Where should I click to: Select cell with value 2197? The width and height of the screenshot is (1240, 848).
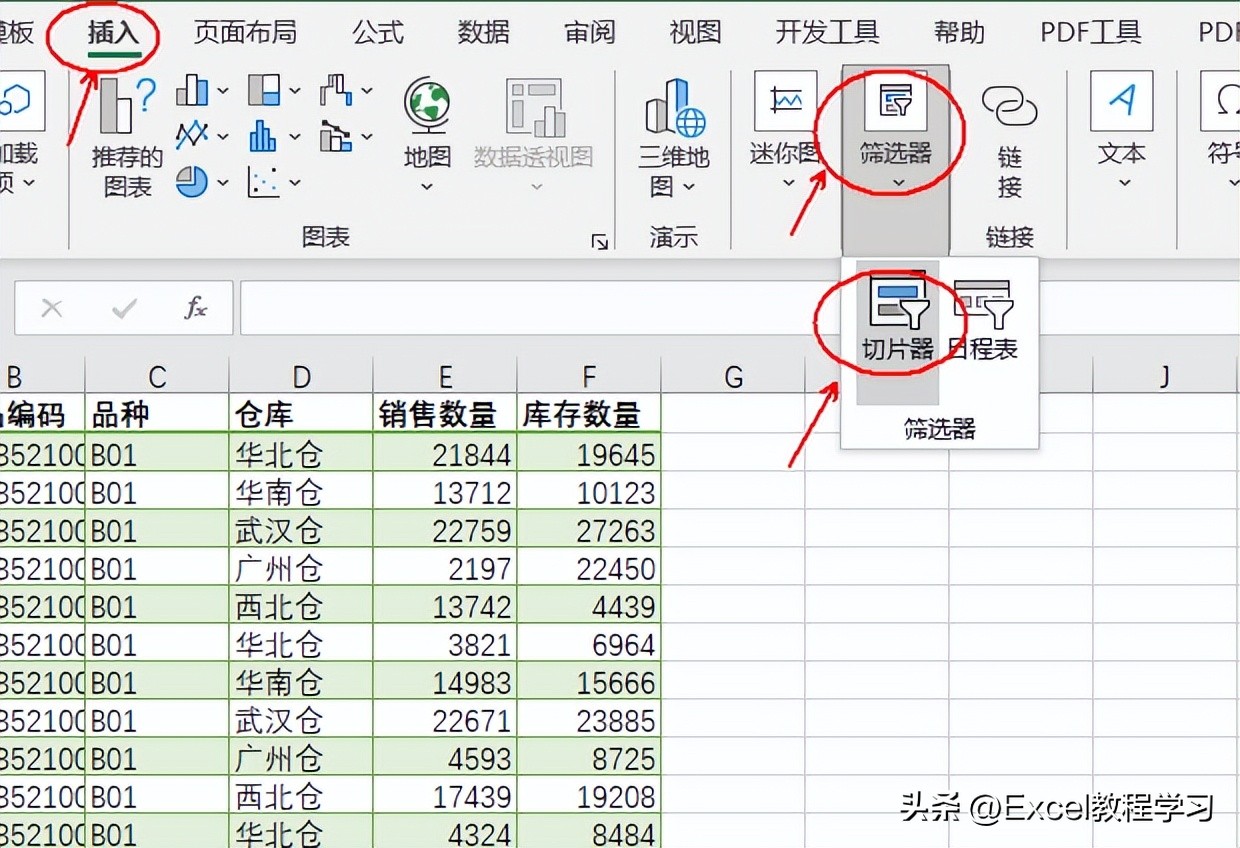445,568
